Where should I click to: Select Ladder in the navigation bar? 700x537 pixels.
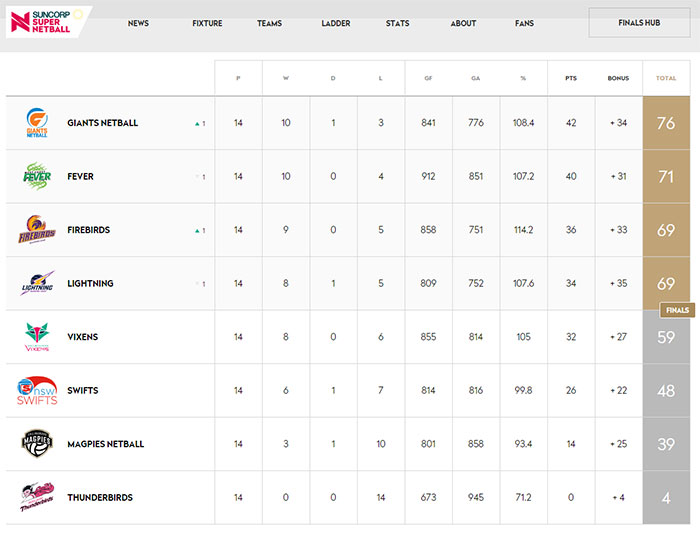tap(336, 23)
